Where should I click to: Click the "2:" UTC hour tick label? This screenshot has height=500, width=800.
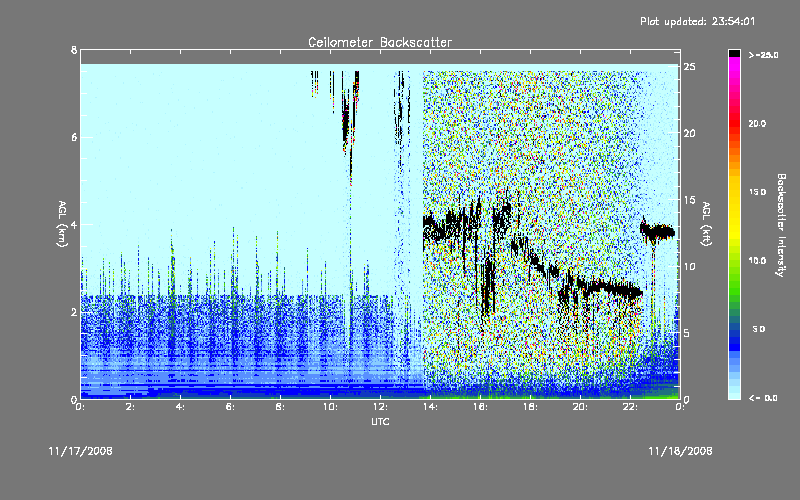coord(131,407)
